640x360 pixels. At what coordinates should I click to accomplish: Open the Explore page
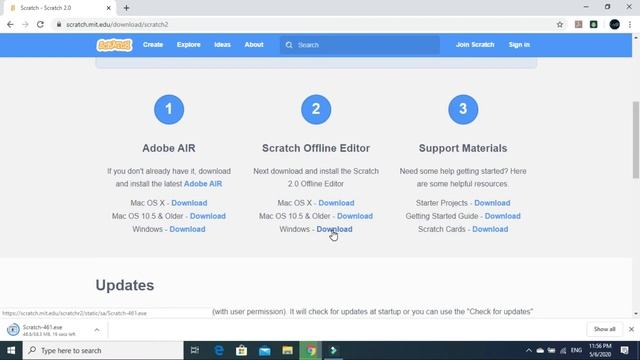[189, 45]
